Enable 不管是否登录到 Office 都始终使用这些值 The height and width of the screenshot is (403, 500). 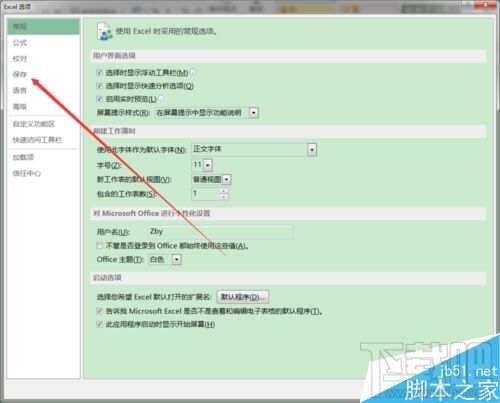(99, 246)
